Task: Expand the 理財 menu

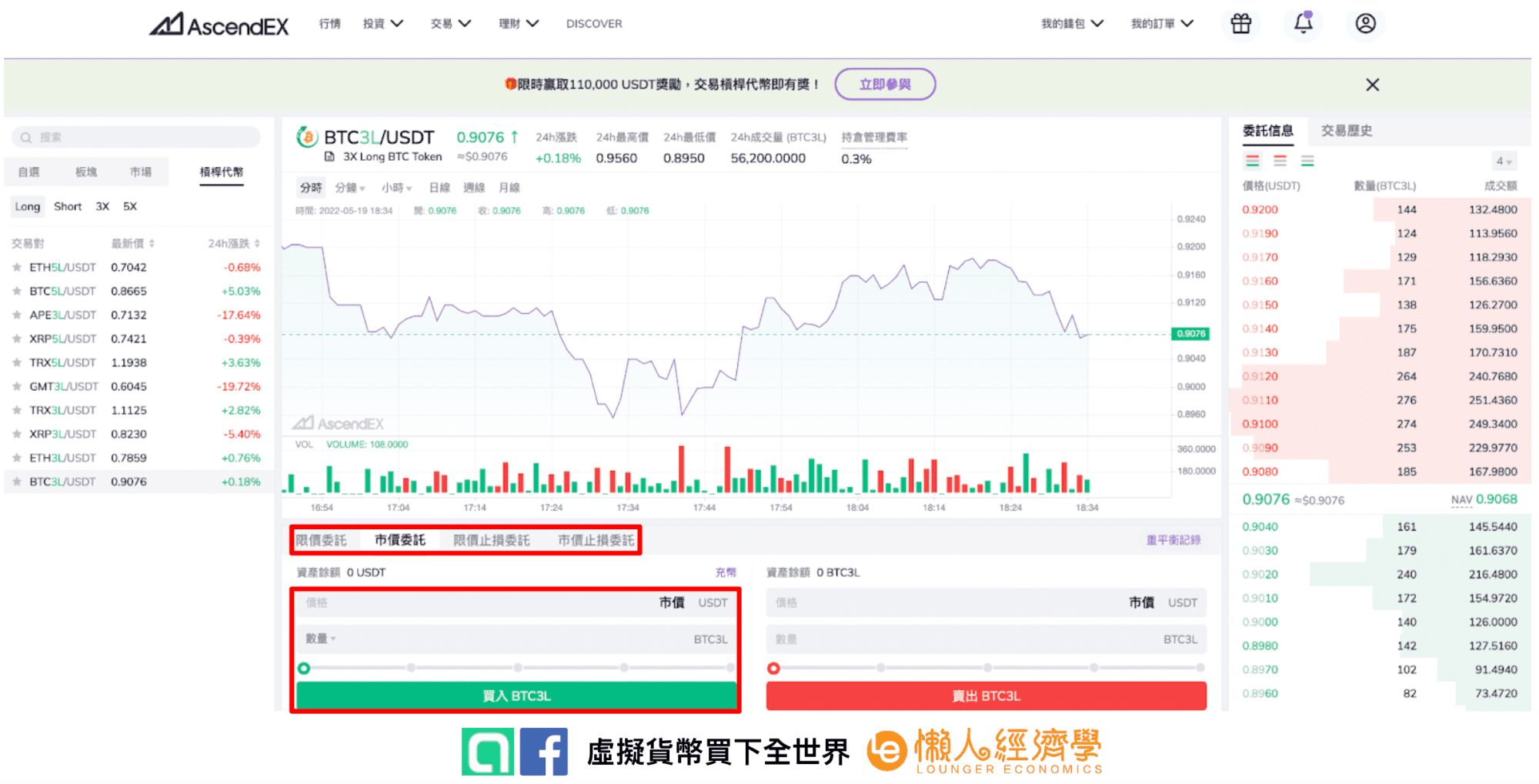Action: click(x=518, y=24)
